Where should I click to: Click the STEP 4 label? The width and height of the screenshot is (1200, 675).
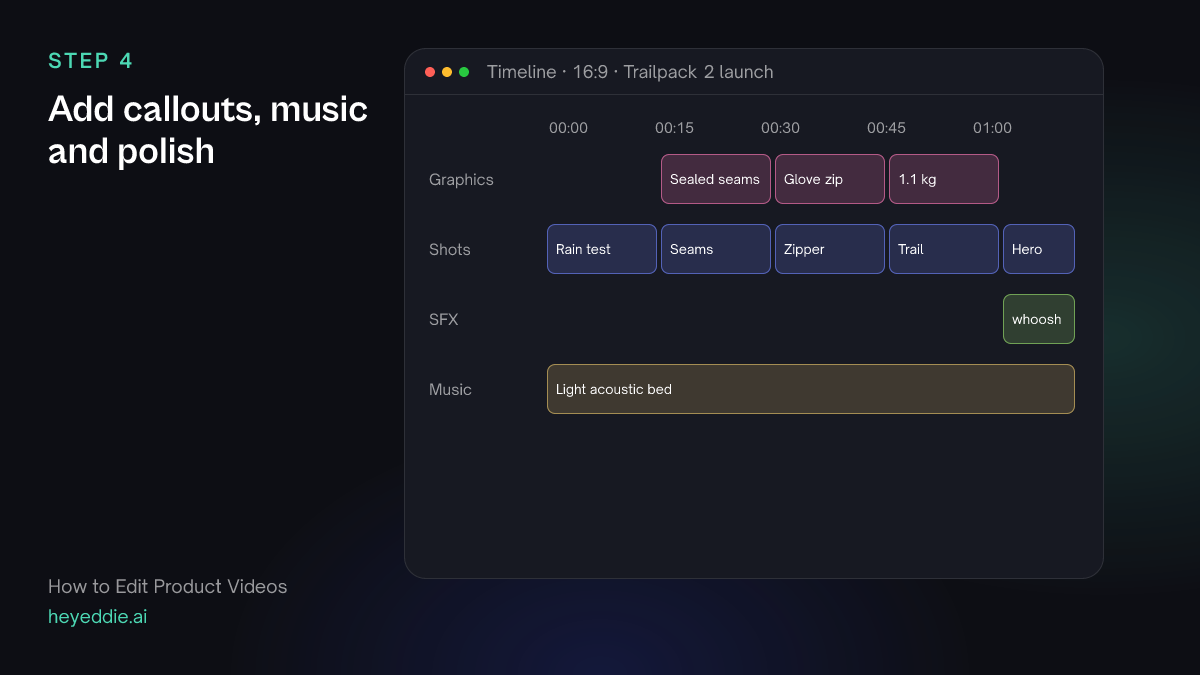[90, 61]
